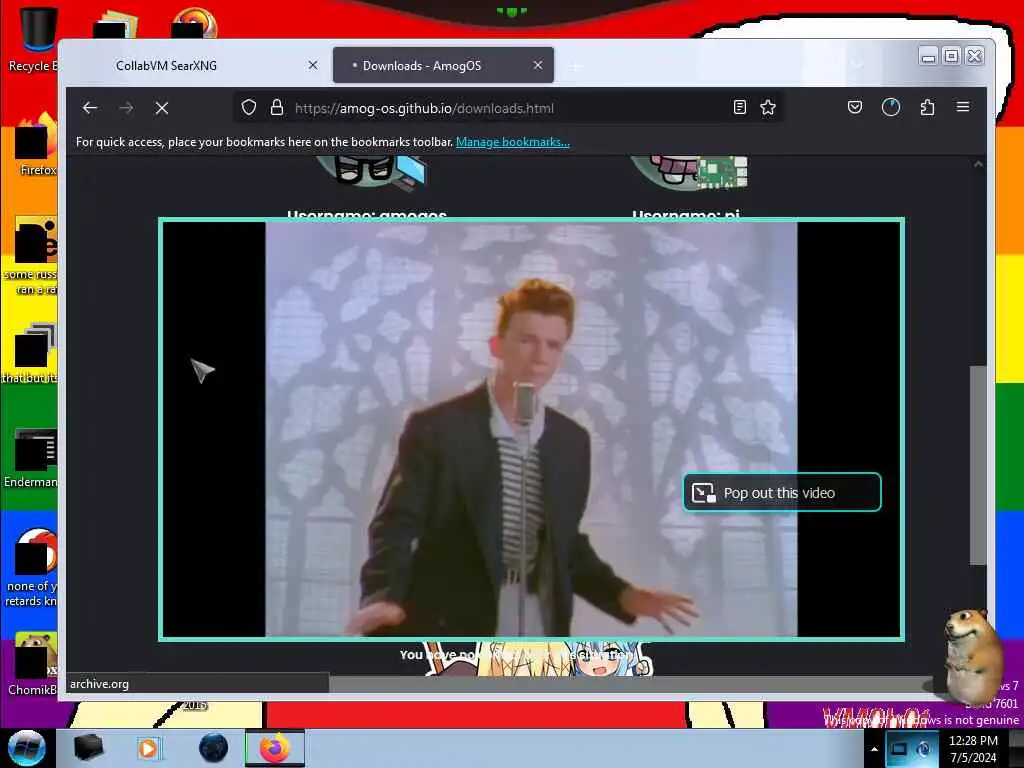Click the forward navigation arrow

(x=126, y=108)
